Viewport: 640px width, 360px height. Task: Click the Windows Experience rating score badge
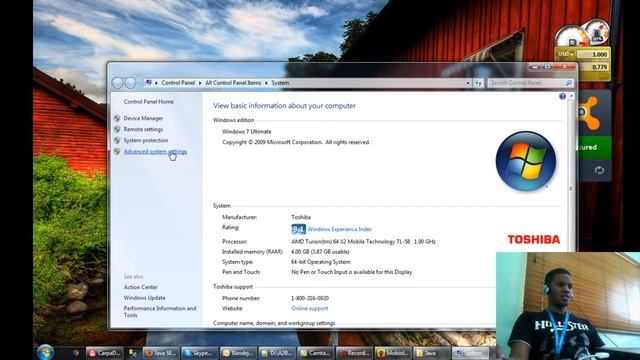(x=298, y=229)
